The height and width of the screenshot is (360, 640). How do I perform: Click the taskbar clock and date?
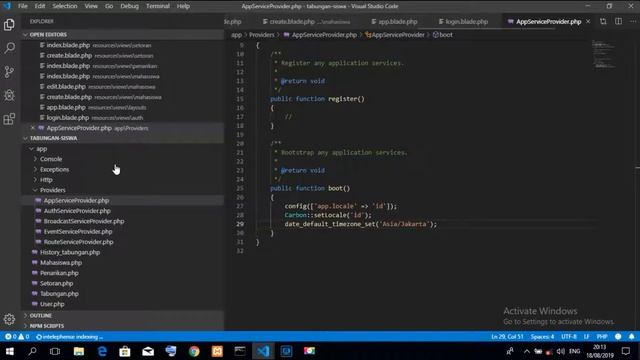point(600,351)
